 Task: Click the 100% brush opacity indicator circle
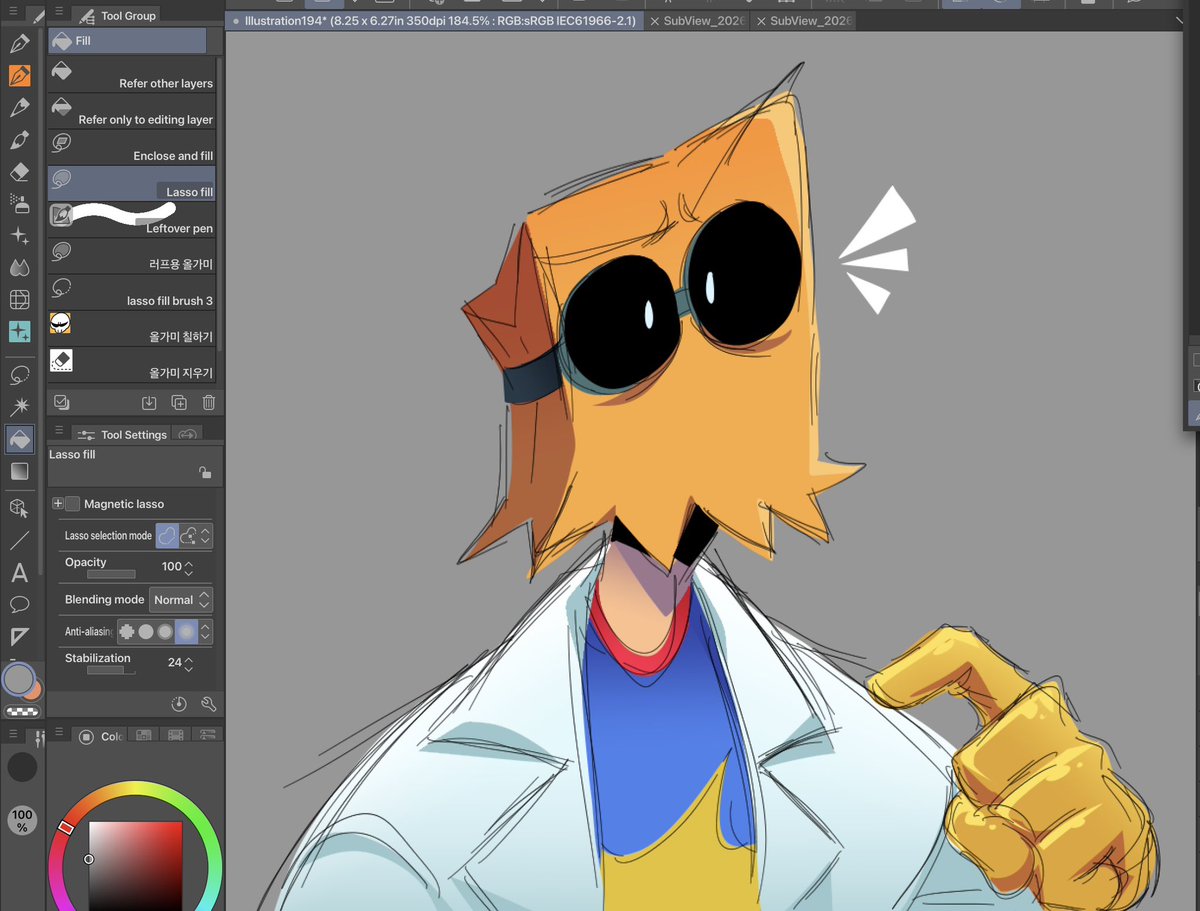[x=22, y=821]
